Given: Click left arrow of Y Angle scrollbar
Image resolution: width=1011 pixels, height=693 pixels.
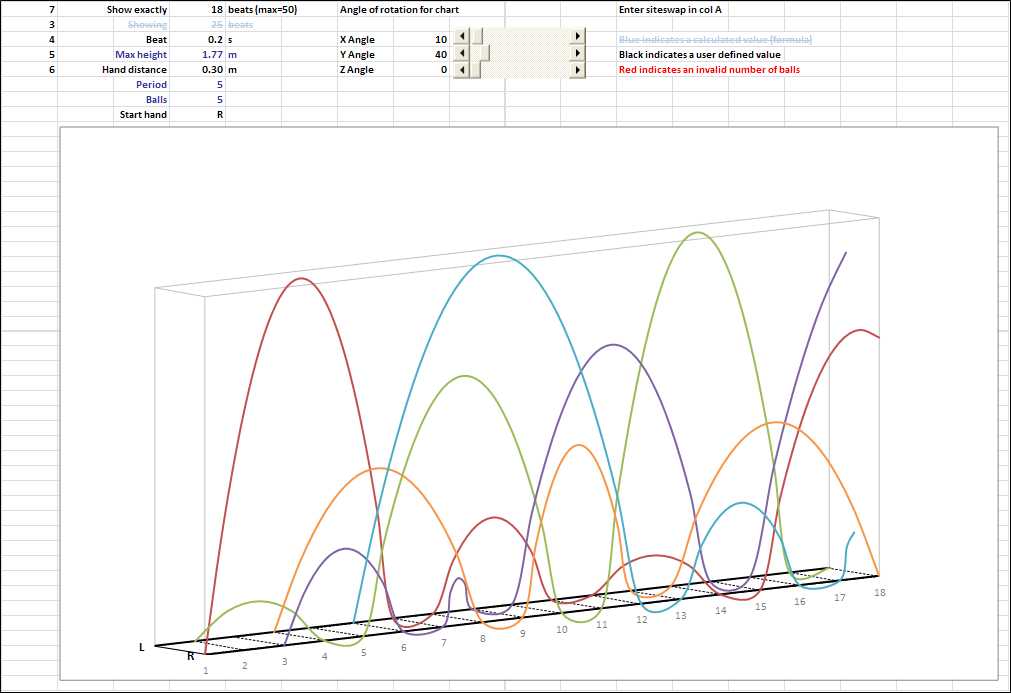Looking at the screenshot, I should 462,53.
